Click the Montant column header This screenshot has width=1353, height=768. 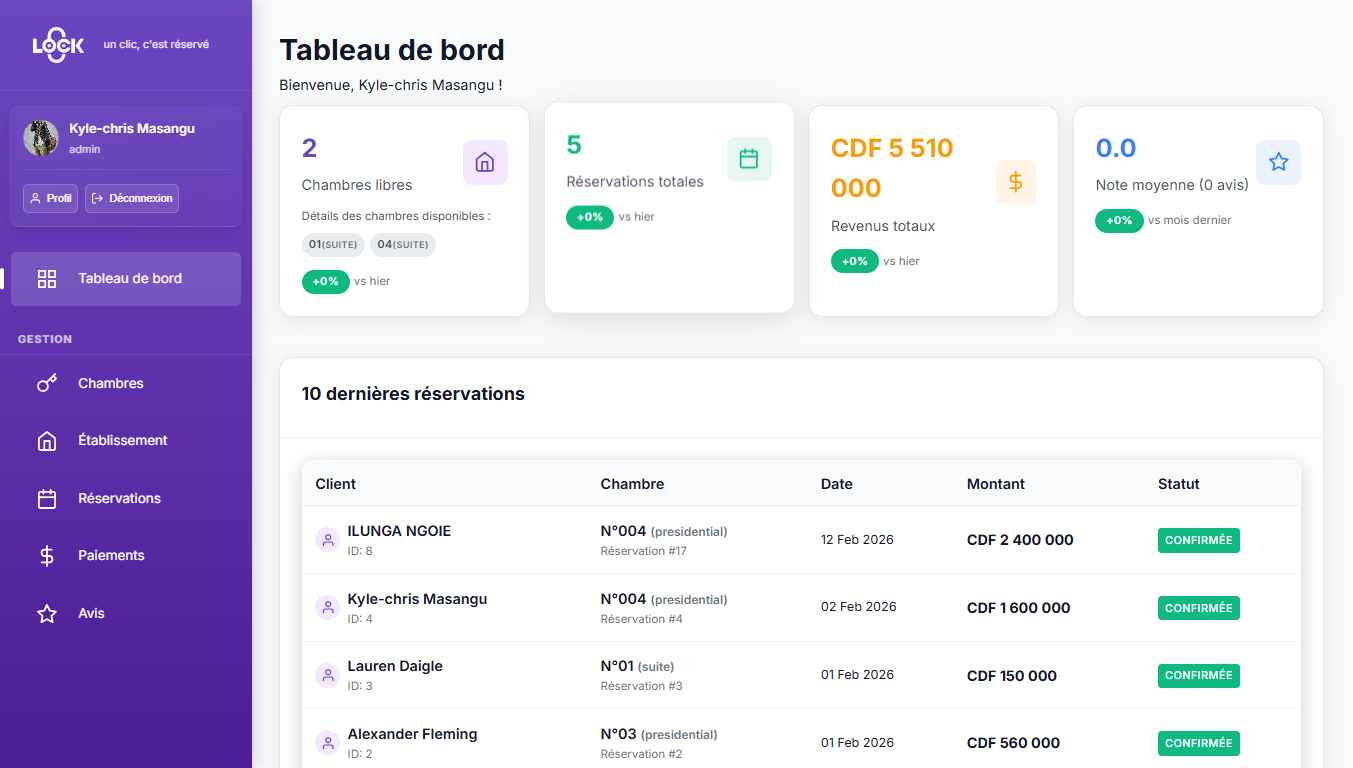(996, 484)
